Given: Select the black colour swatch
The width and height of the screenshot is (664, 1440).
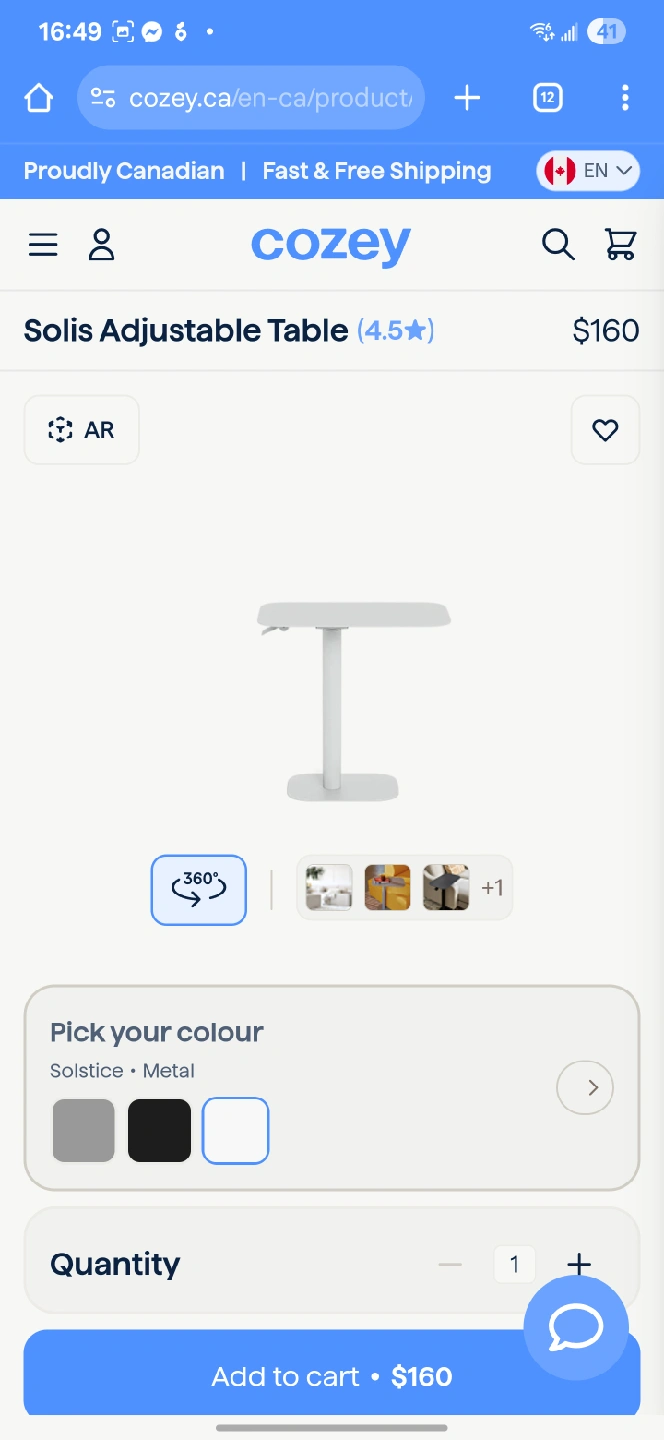Looking at the screenshot, I should (x=159, y=1131).
